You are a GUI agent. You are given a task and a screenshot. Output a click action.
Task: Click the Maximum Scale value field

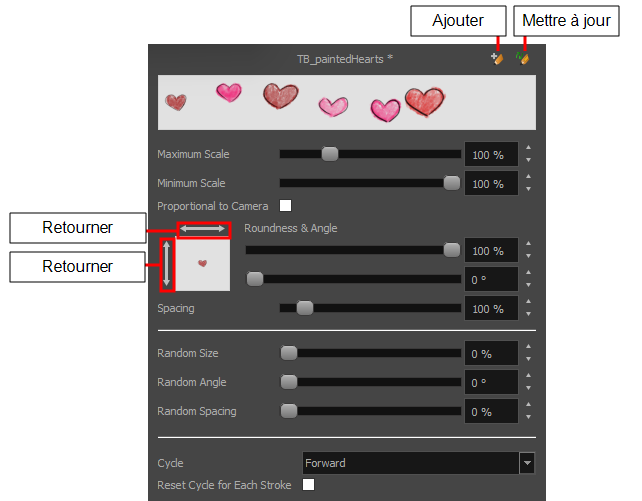click(491, 154)
